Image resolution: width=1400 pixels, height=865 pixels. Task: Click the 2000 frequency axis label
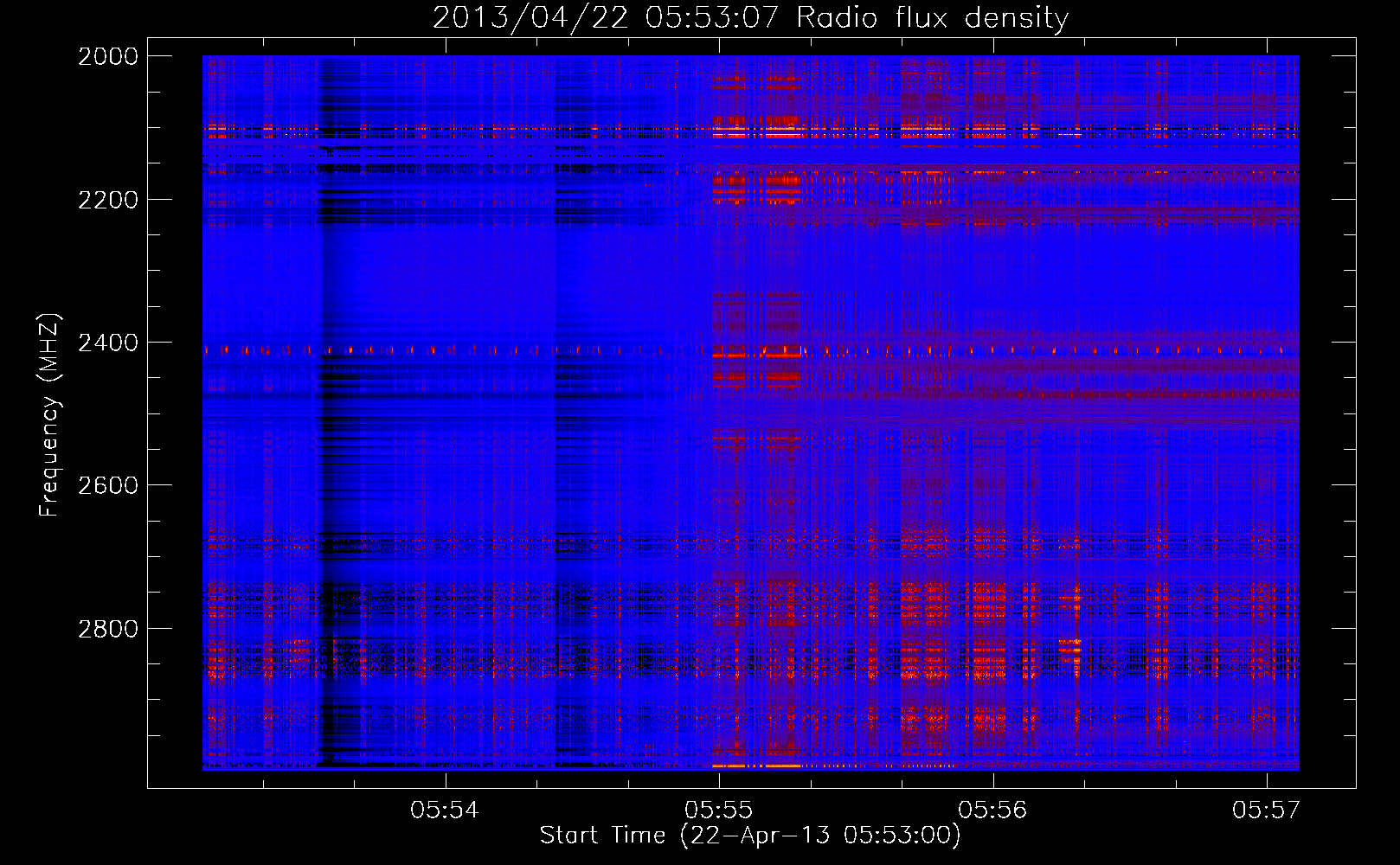pos(108,56)
